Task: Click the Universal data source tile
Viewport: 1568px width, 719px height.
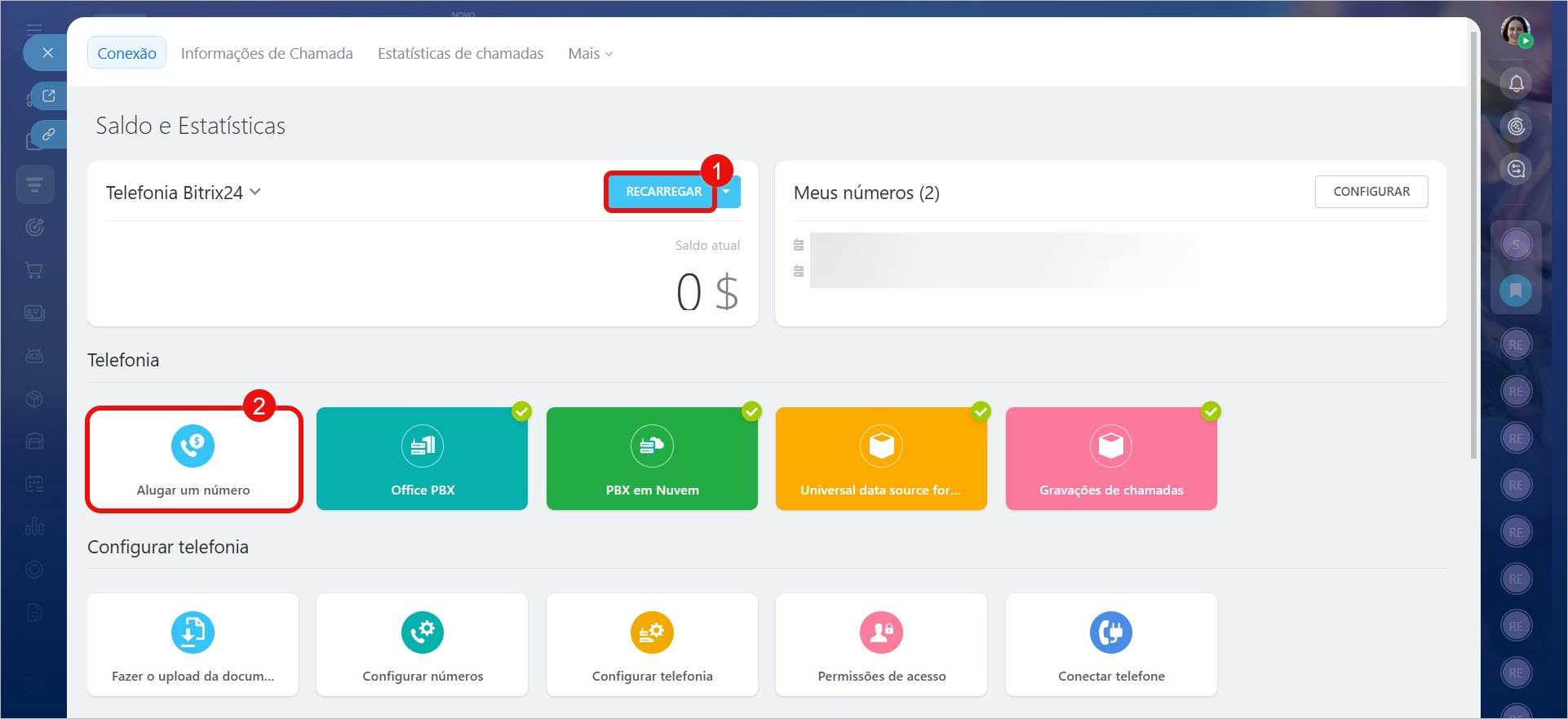Action: click(x=881, y=459)
